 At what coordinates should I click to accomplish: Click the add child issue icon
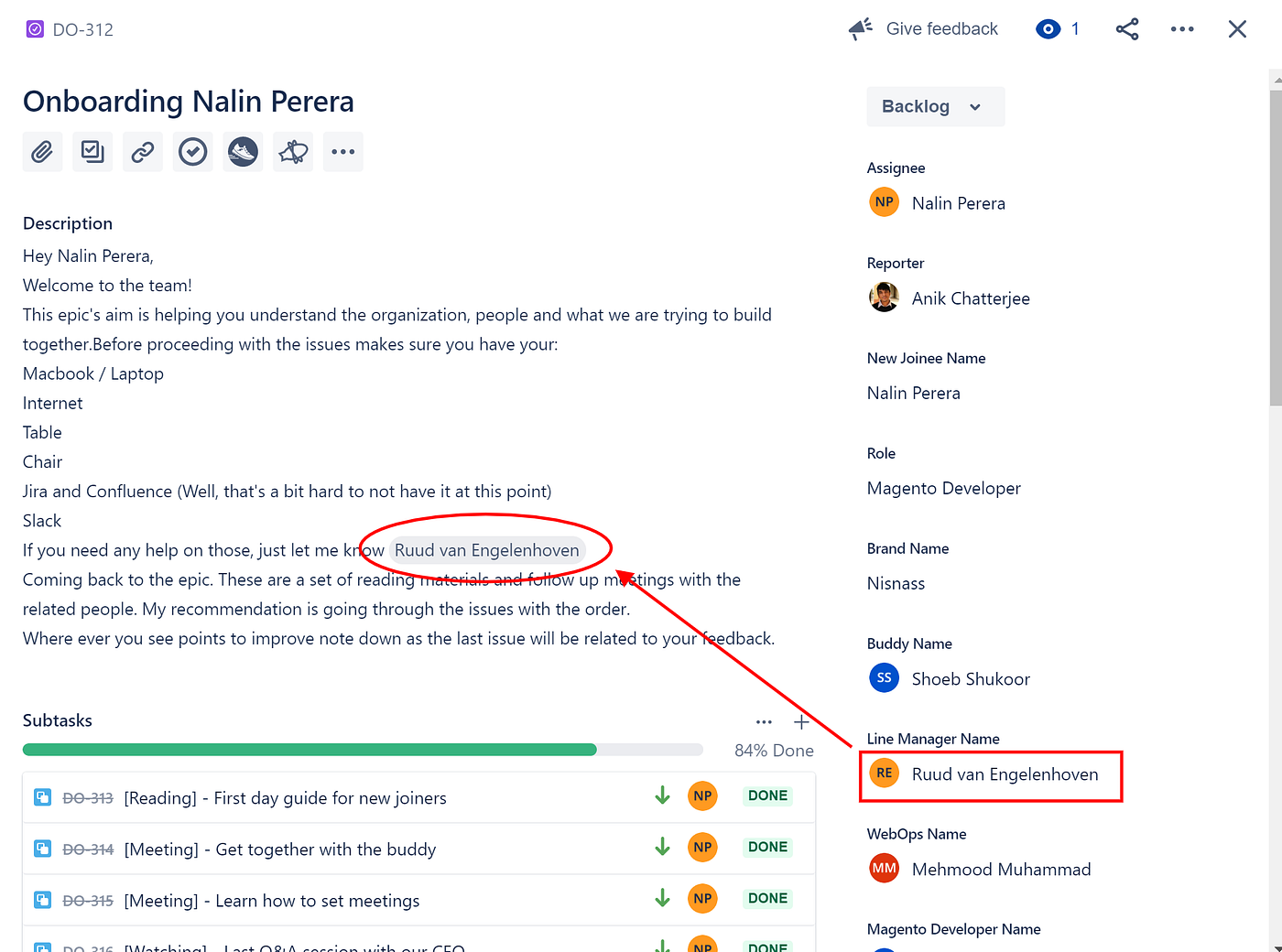pyautogui.click(x=92, y=151)
